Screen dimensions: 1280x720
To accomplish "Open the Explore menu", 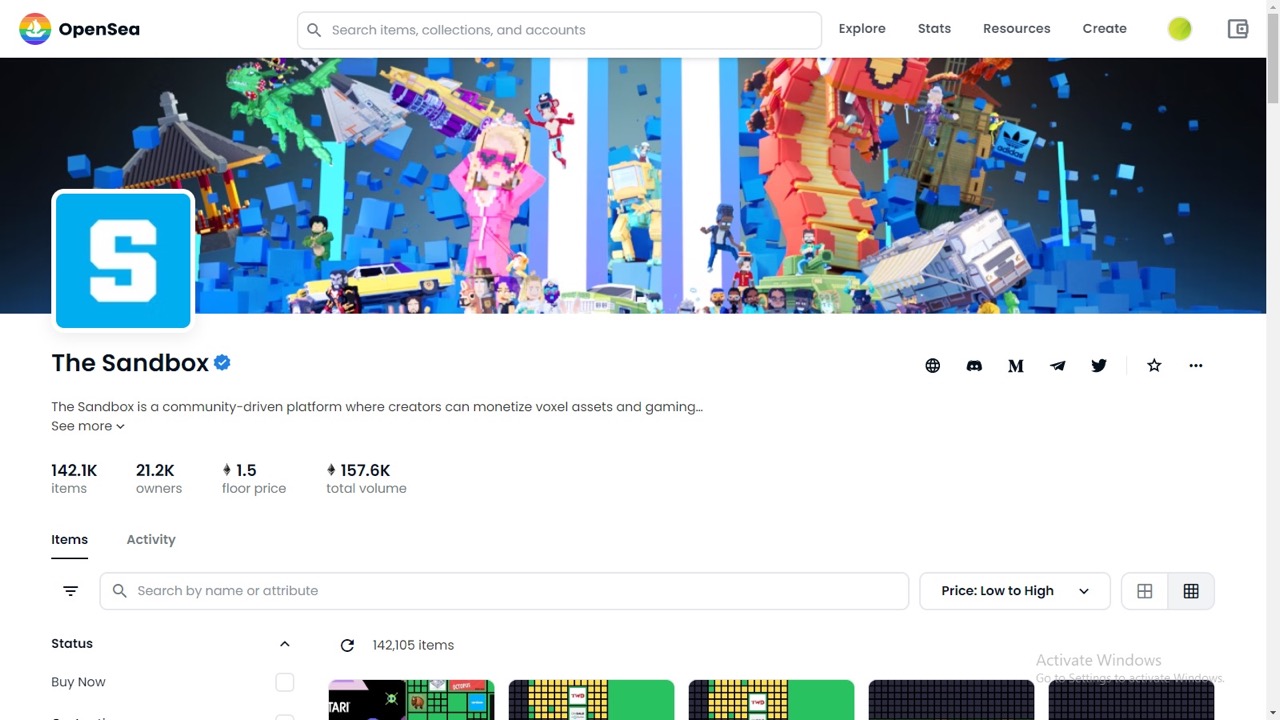I will tap(862, 29).
